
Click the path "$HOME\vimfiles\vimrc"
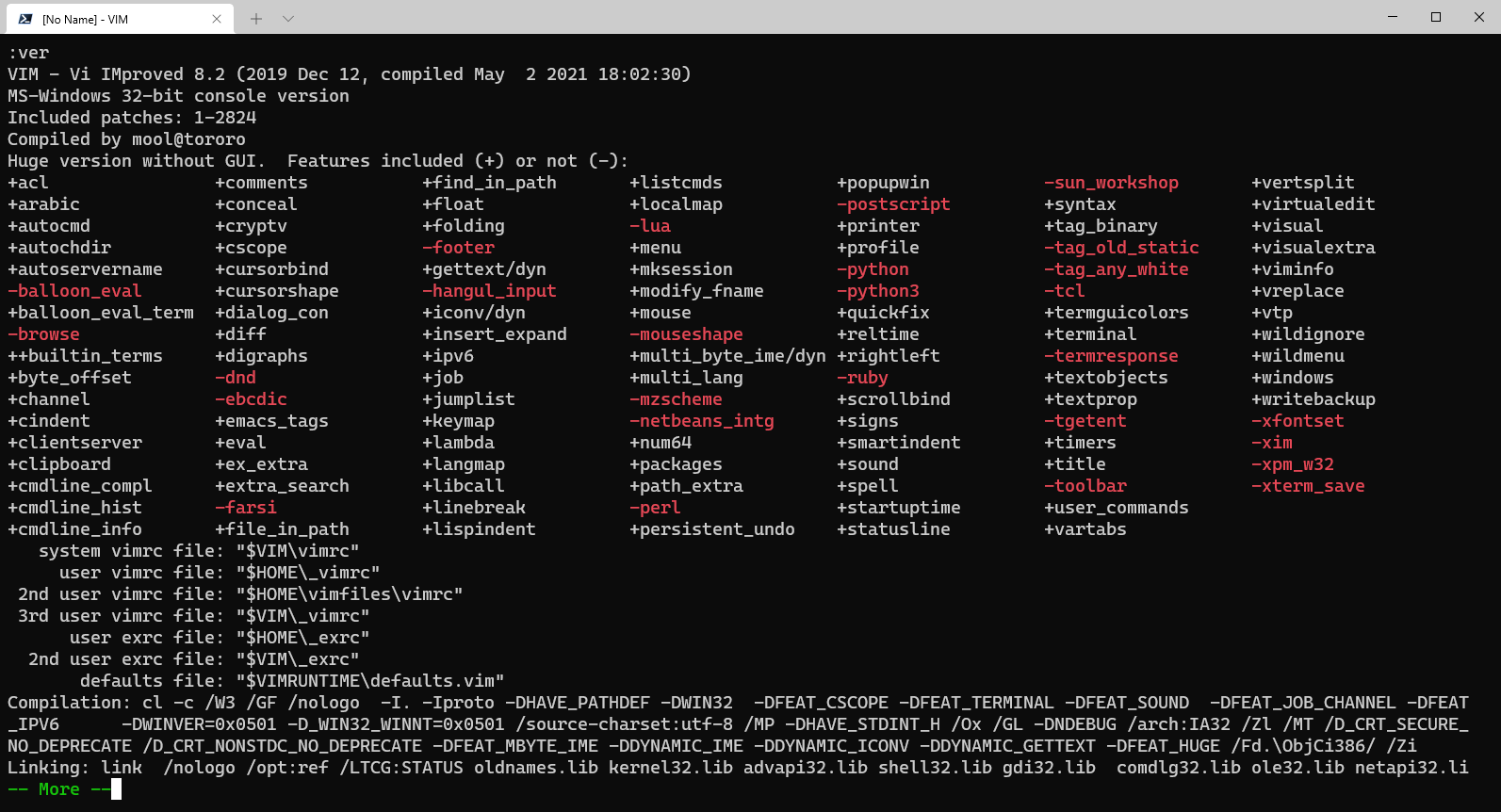(350, 594)
